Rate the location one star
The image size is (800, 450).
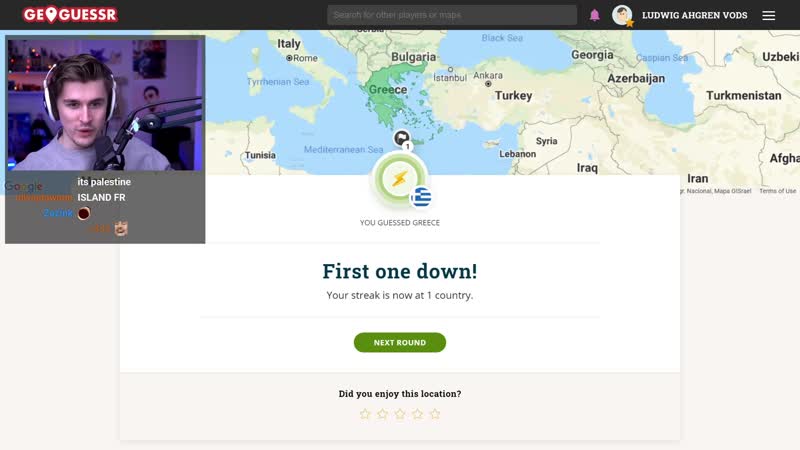(365, 414)
